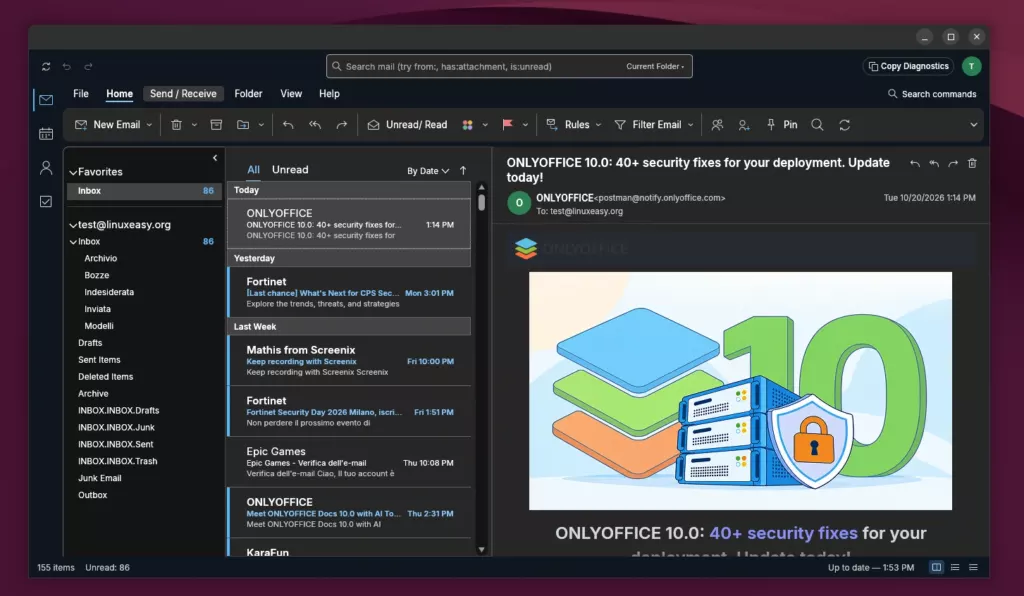Viewport: 1024px width, 596px height.
Task: Click the undo arrow in the top bar
Action: (x=67, y=67)
